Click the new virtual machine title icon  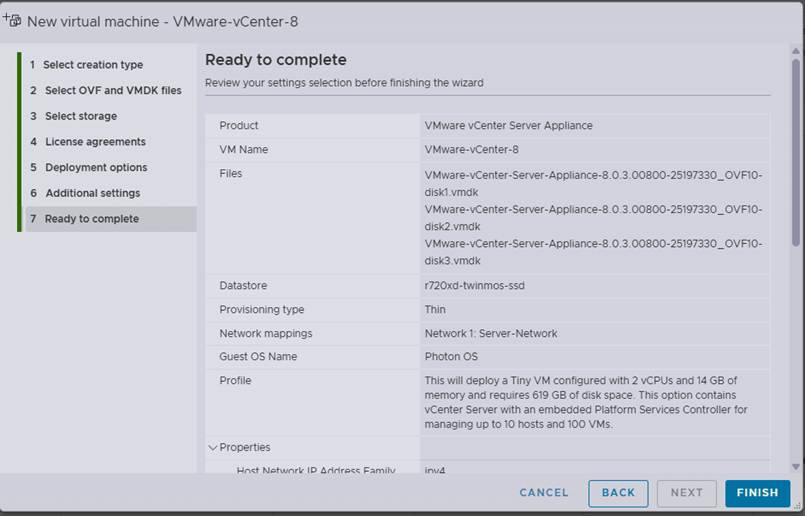(12, 21)
